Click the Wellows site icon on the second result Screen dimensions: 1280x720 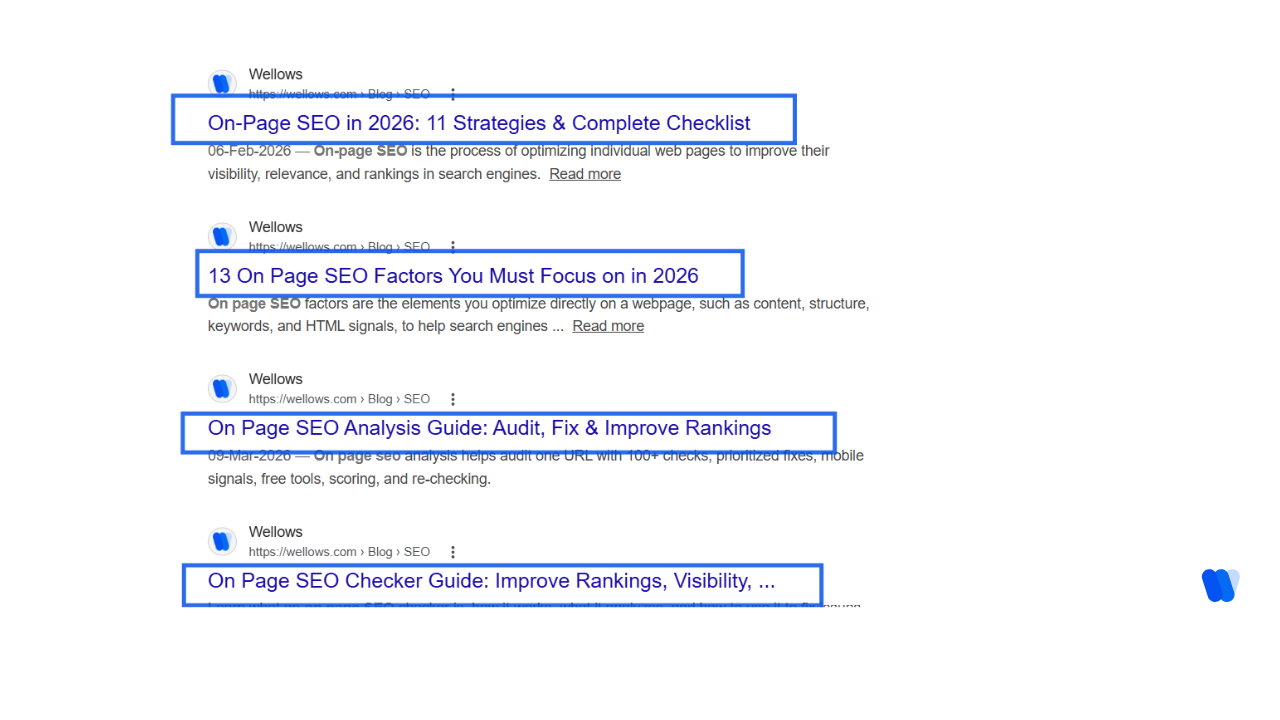point(222,236)
